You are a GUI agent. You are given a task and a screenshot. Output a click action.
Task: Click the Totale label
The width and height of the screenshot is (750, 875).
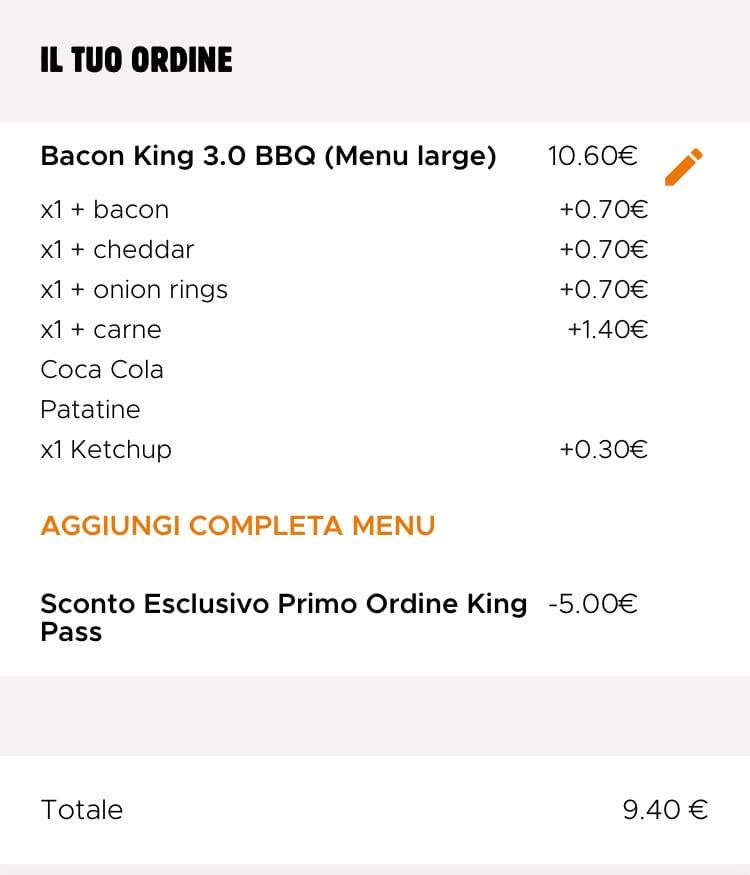point(81,810)
